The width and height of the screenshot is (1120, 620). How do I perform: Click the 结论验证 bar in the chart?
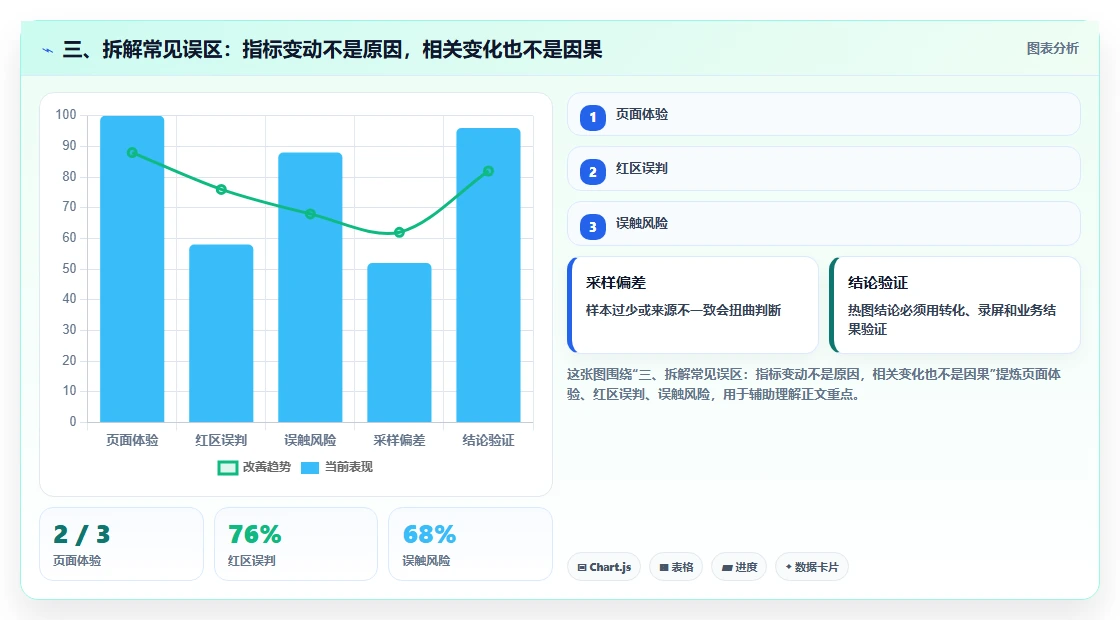click(489, 275)
